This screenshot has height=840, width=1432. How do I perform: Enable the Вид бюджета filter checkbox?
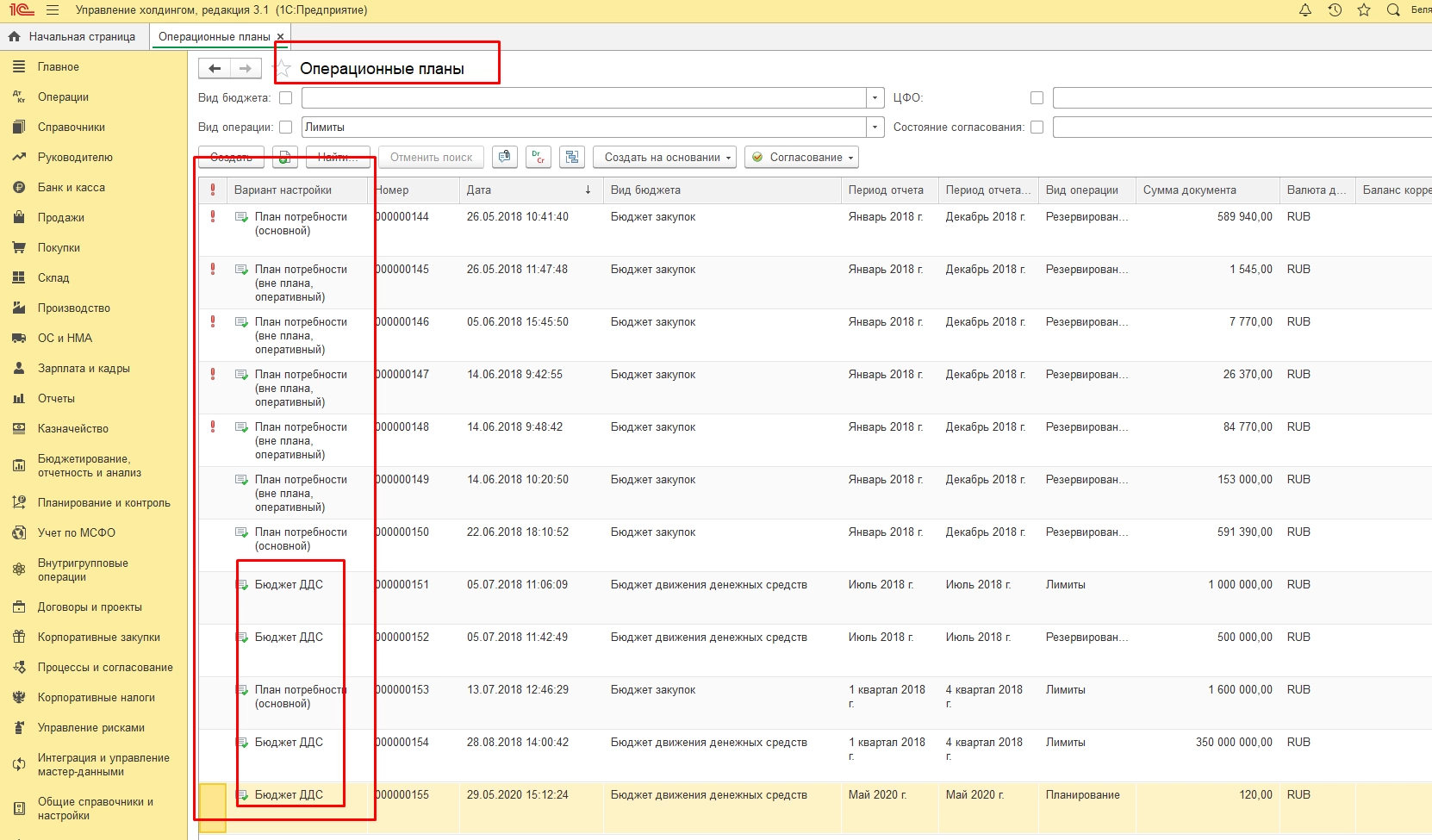point(286,98)
